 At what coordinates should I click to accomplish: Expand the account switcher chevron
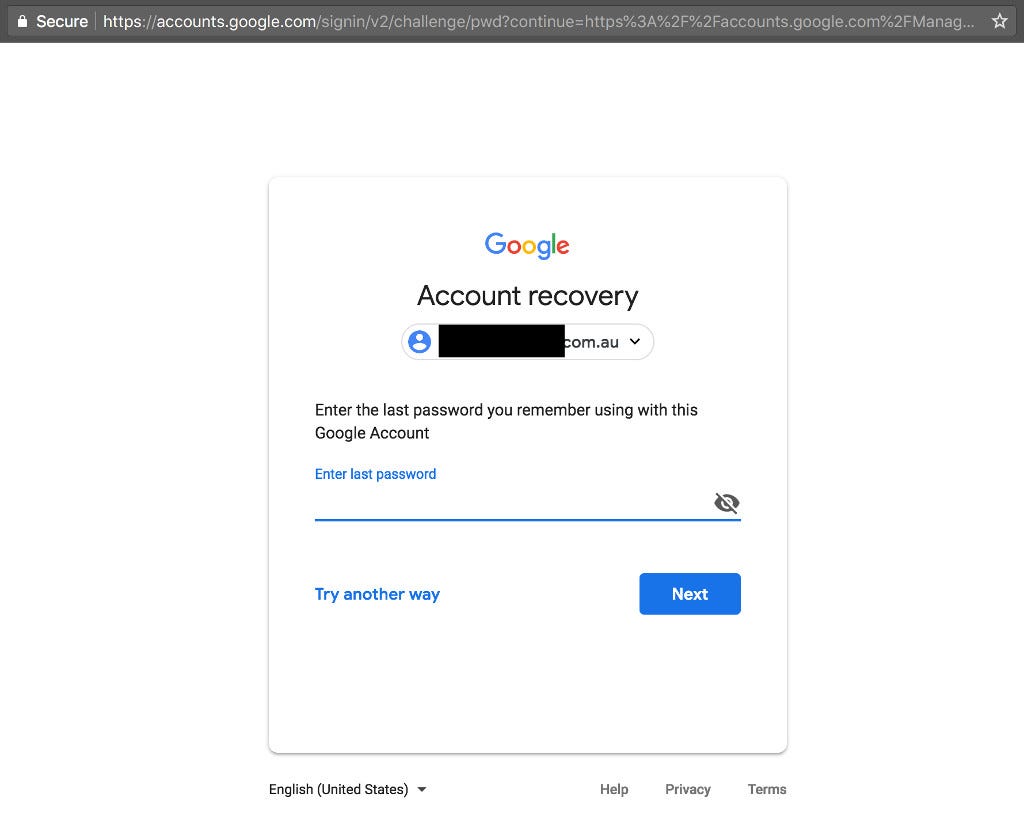(634, 341)
